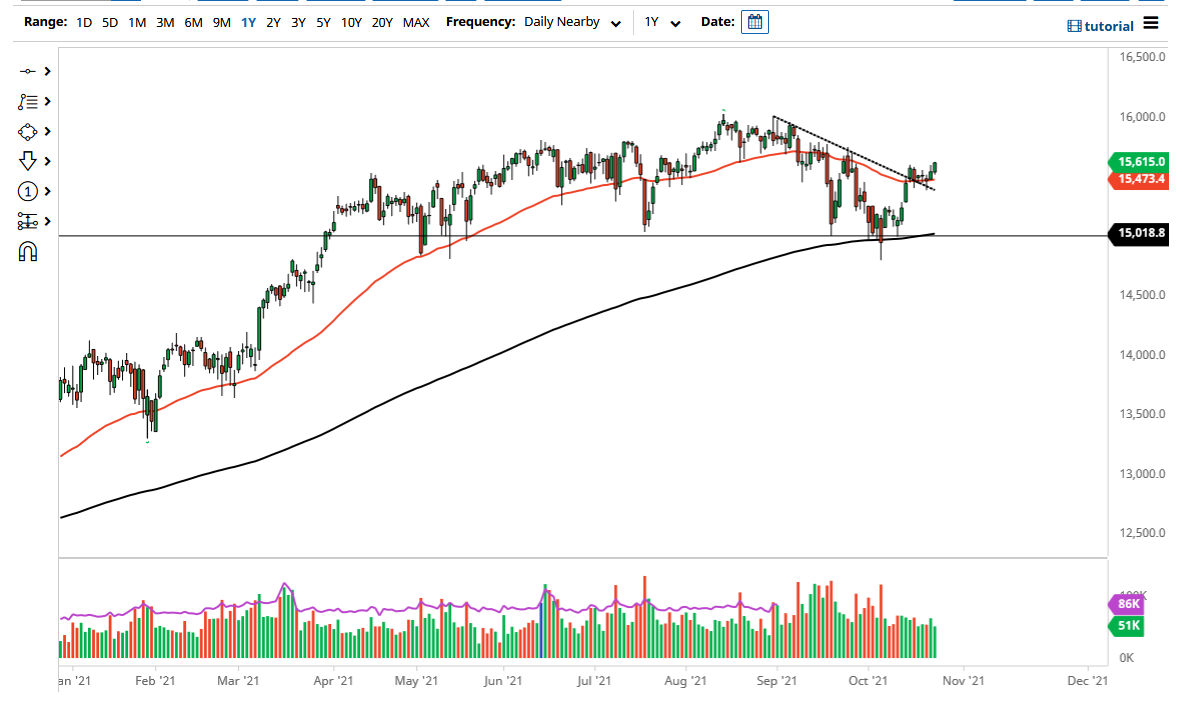
Task: Enable magnet snapping mode
Action: pos(27,250)
